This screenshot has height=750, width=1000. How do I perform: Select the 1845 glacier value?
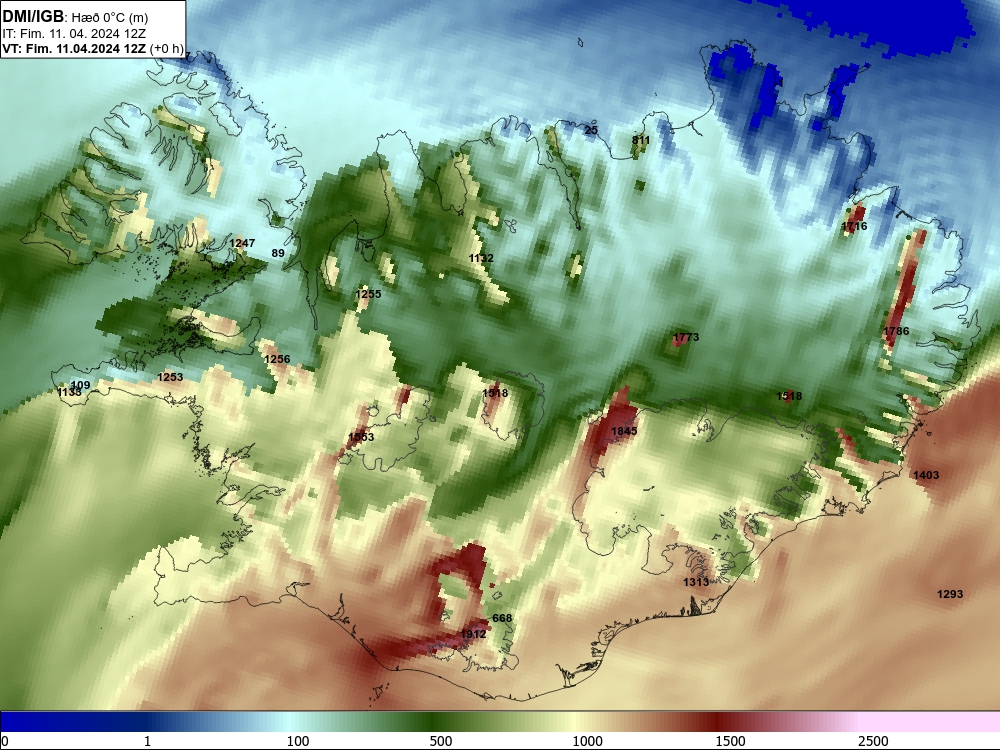point(624,432)
